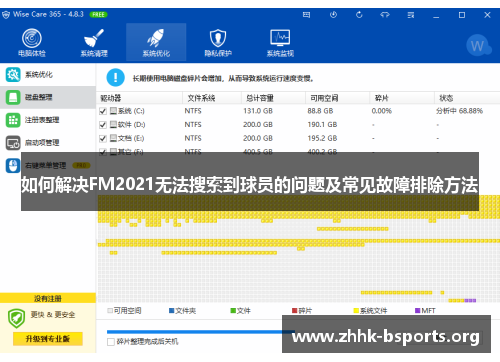This screenshot has width=500, height=362.
Task: Click the red 碎片 legend swatch
Action: pyautogui.click(x=295, y=311)
